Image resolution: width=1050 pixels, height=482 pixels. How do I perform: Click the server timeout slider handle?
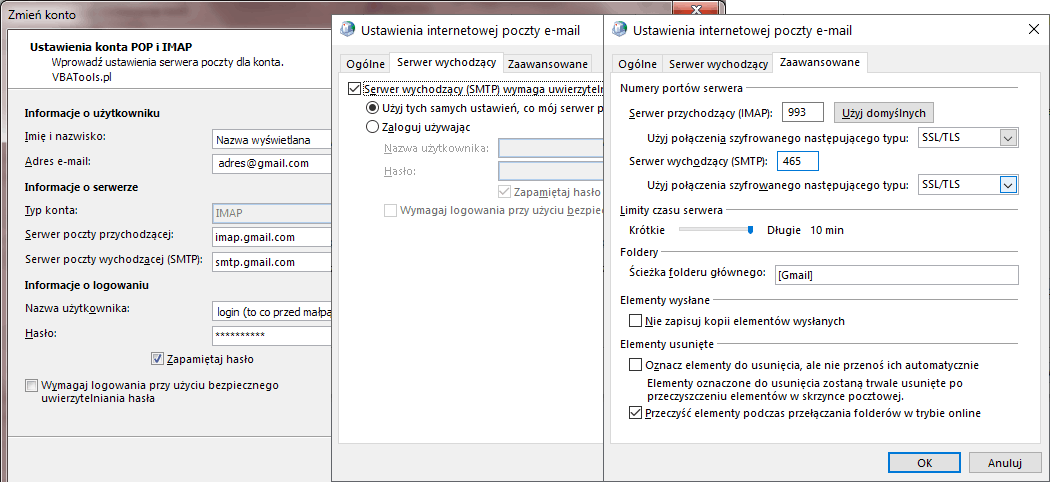click(751, 230)
